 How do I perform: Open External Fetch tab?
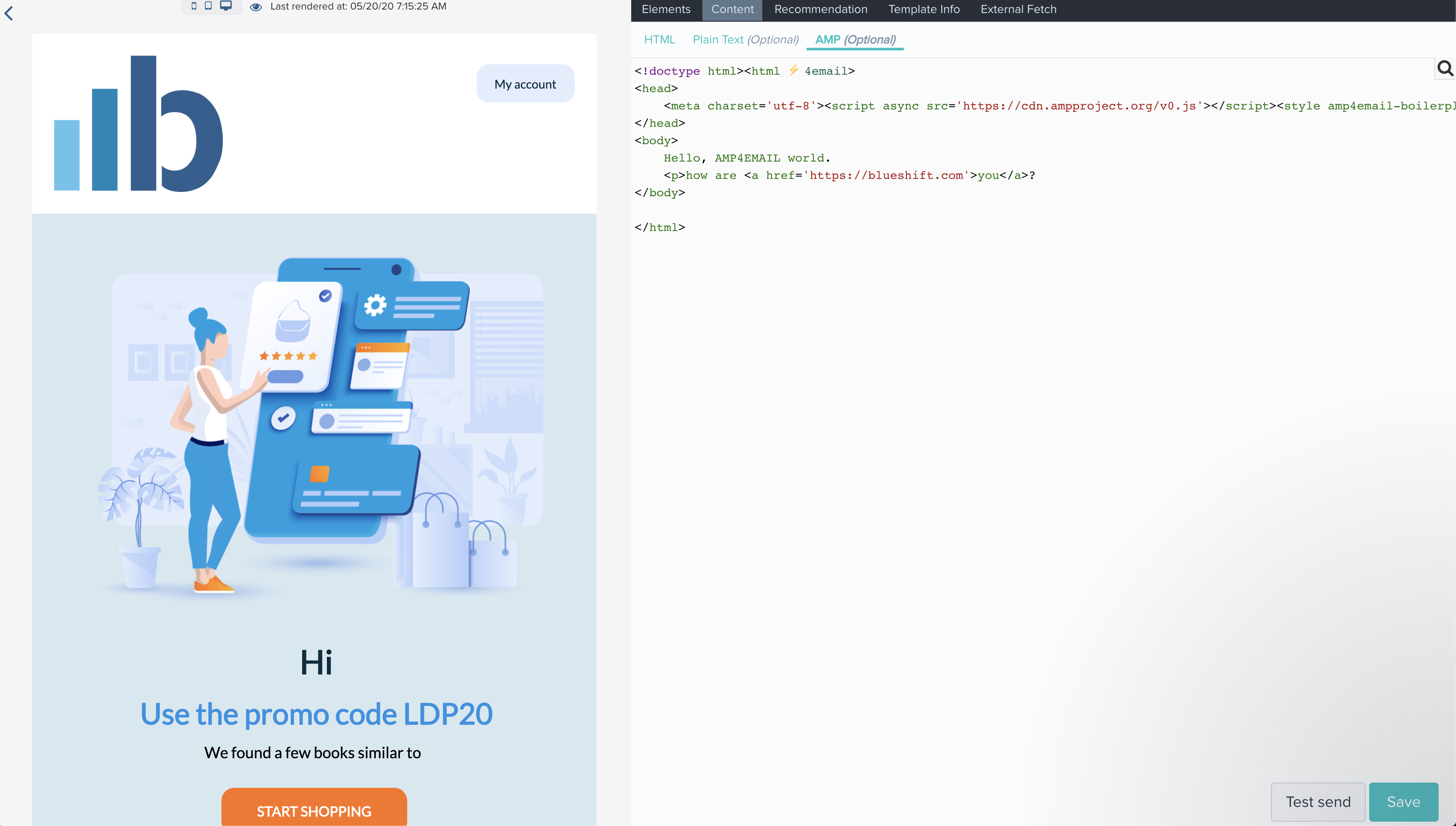(x=1018, y=9)
